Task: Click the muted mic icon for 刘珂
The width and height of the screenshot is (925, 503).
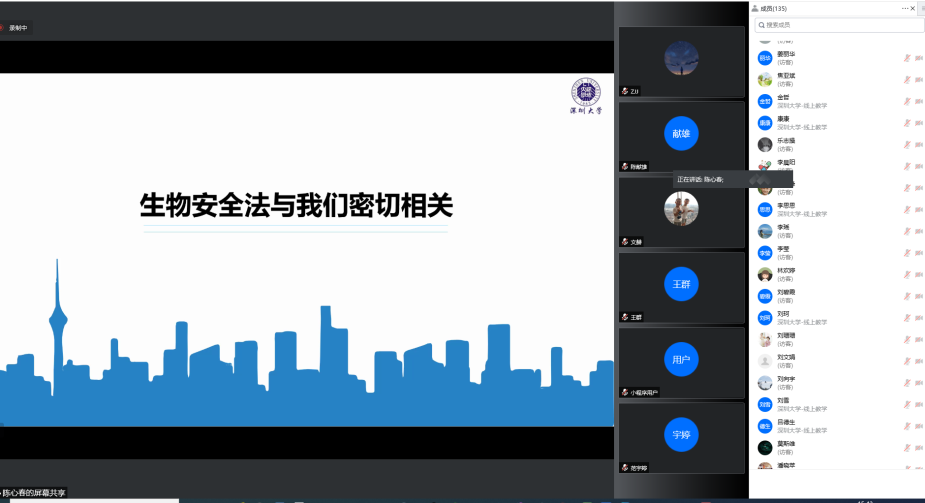Action: 907,318
